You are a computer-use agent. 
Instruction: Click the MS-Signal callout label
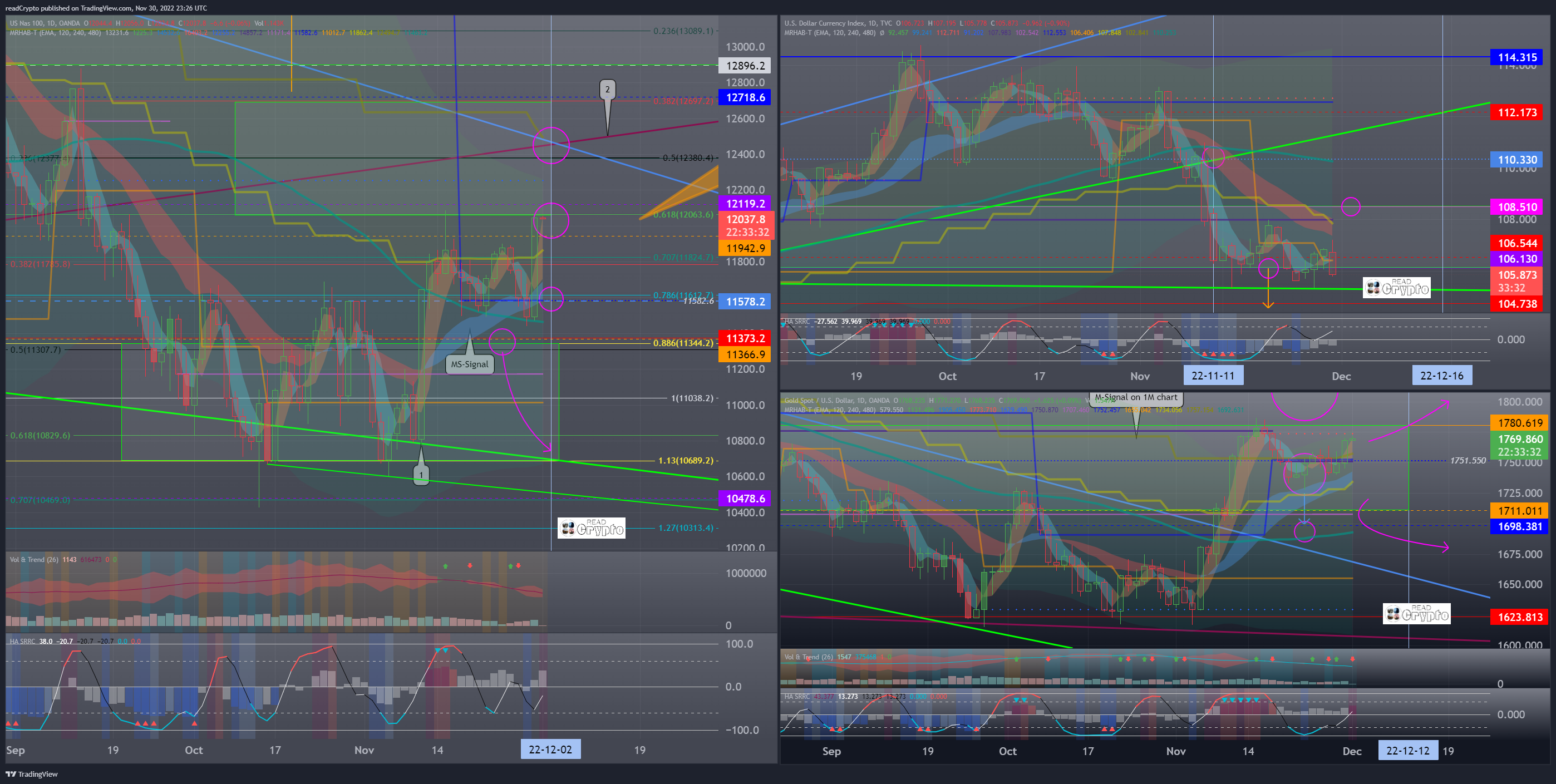point(469,364)
